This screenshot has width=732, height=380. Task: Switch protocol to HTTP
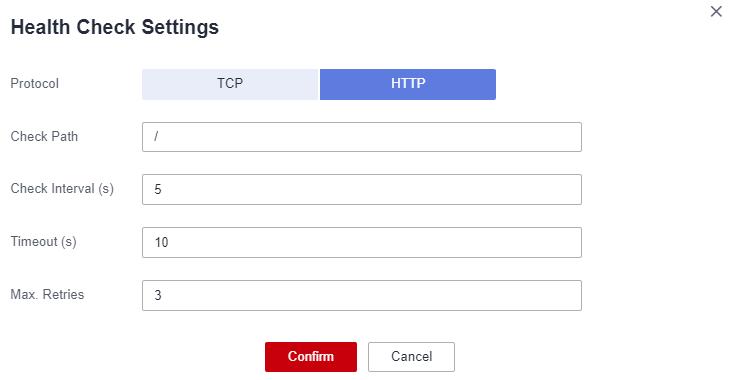tap(408, 84)
